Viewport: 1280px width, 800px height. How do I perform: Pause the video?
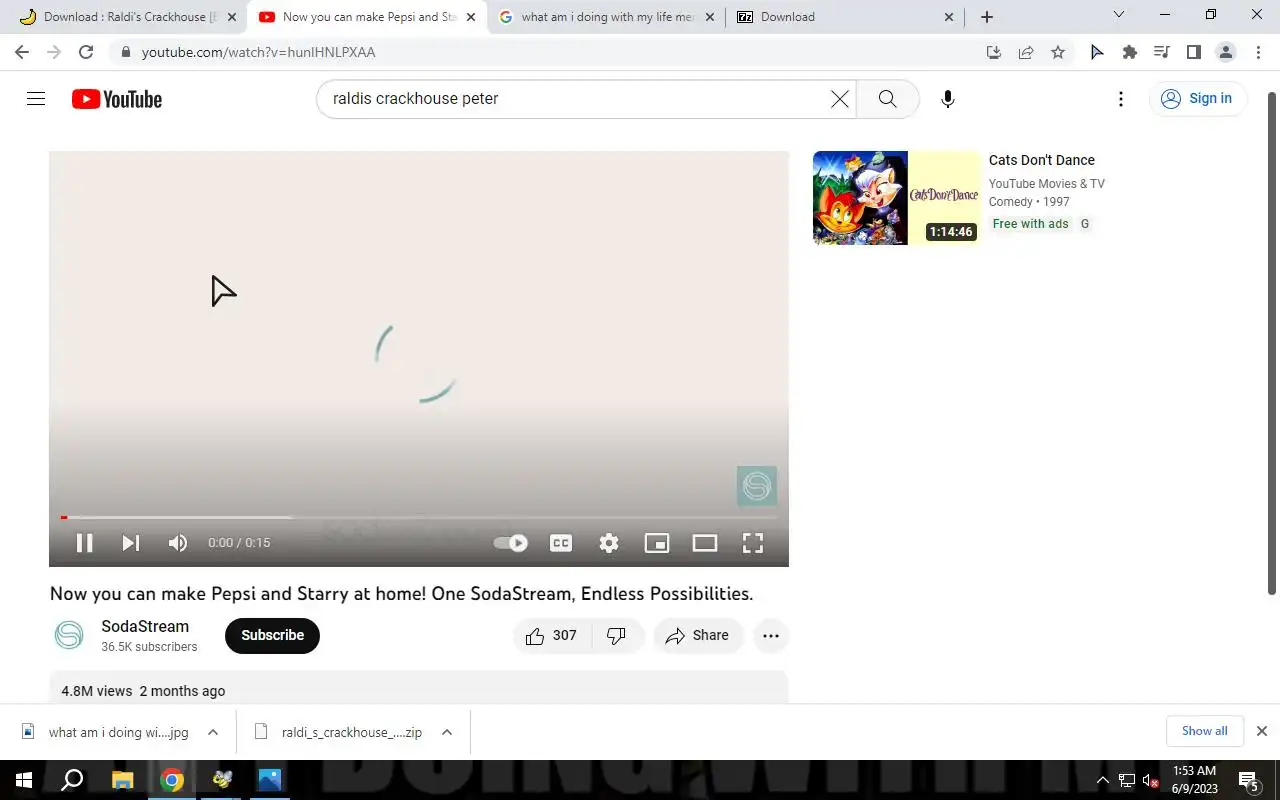coord(85,543)
